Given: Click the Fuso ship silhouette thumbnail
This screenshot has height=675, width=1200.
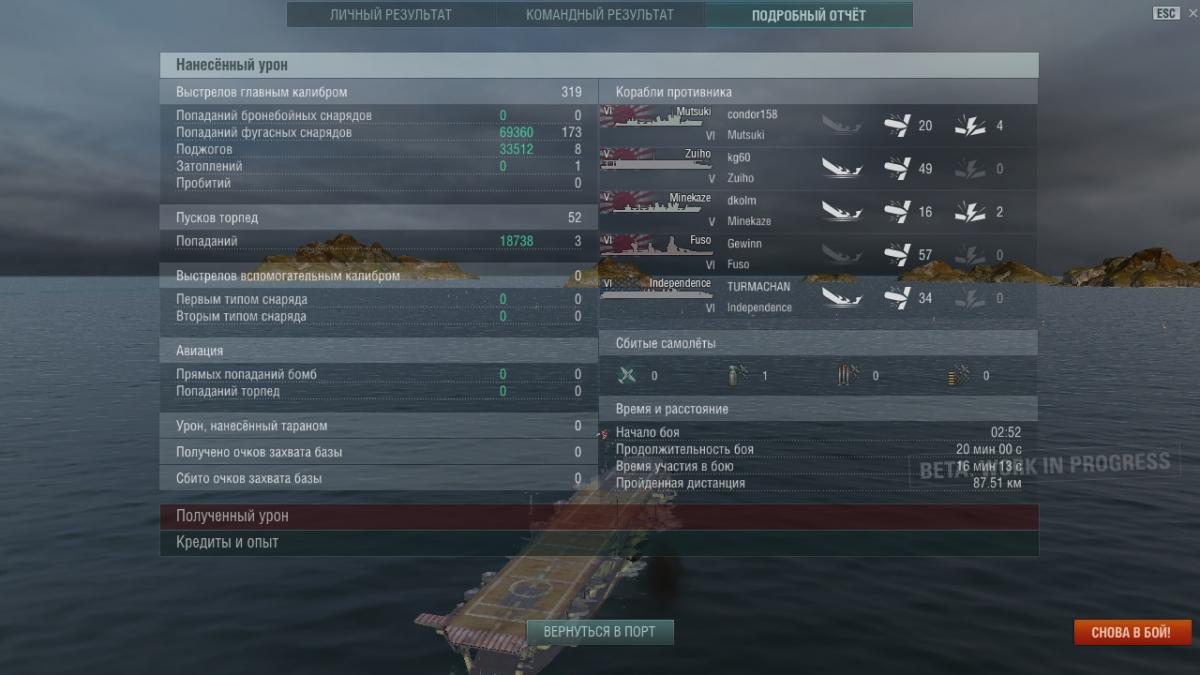Looking at the screenshot, I should (656, 246).
